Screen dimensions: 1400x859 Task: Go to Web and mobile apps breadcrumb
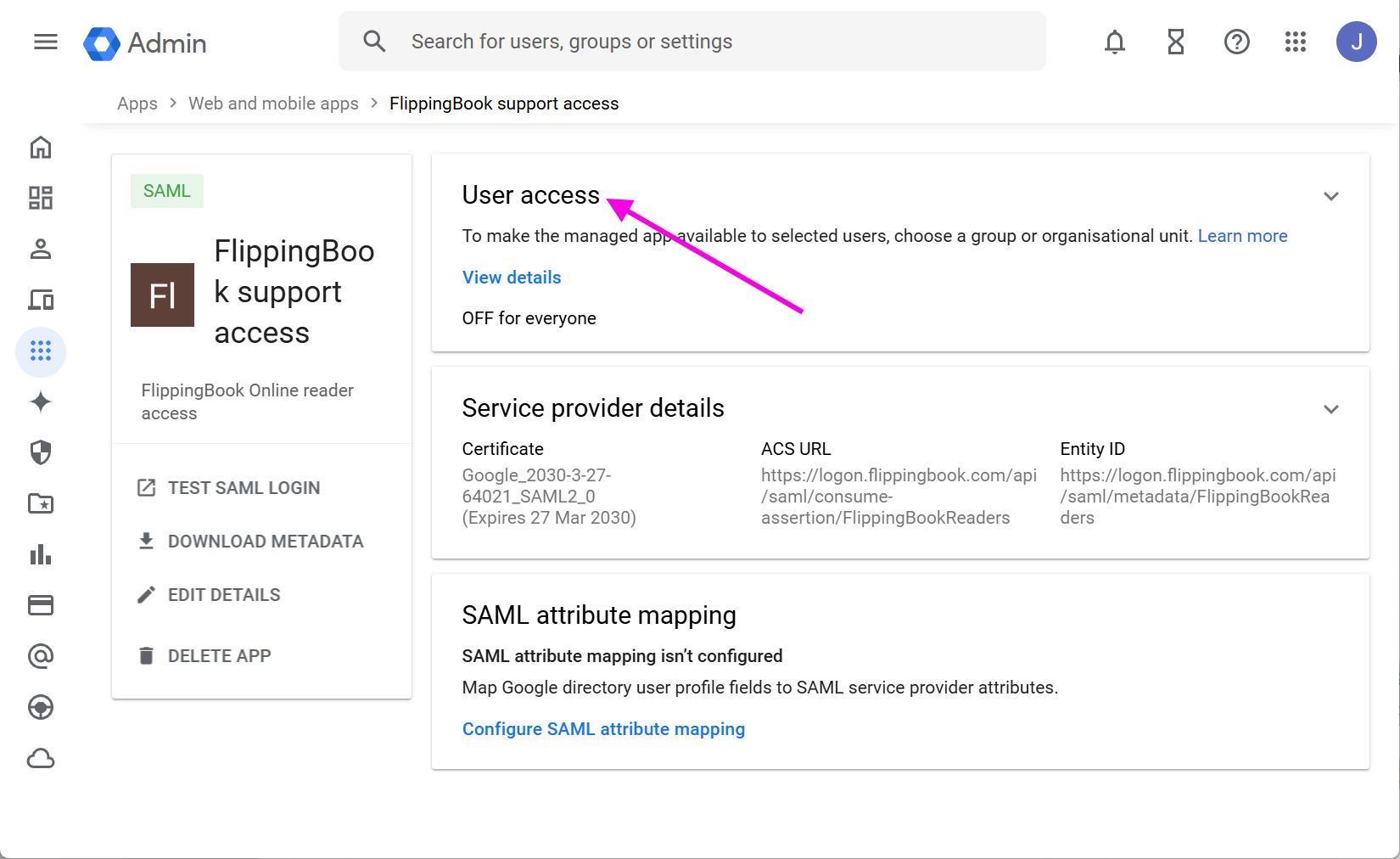pos(273,104)
